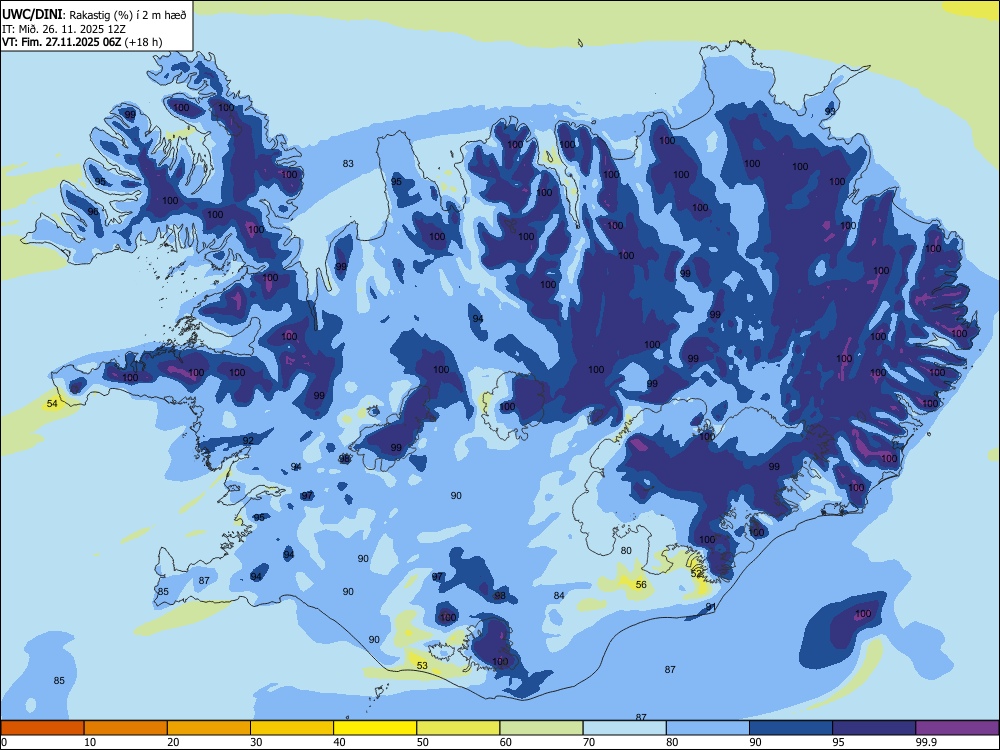The image size is (1000, 750).
Task: Click the '83' humidity value on the map
Action: click(348, 163)
